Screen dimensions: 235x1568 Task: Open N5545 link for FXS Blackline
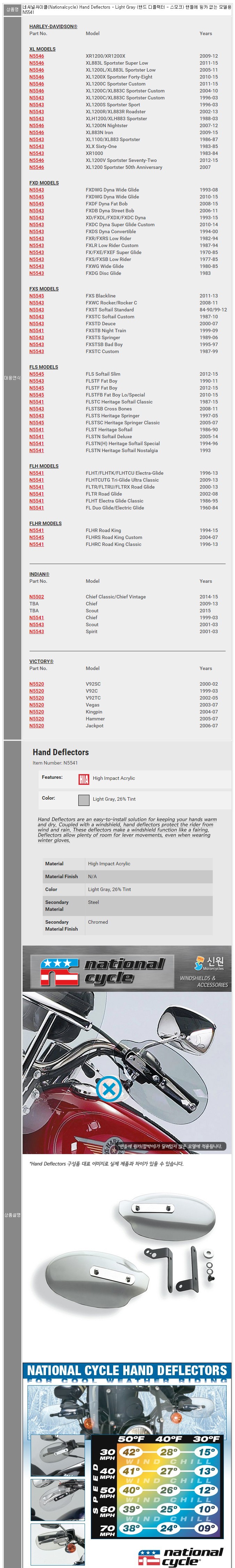(37, 296)
